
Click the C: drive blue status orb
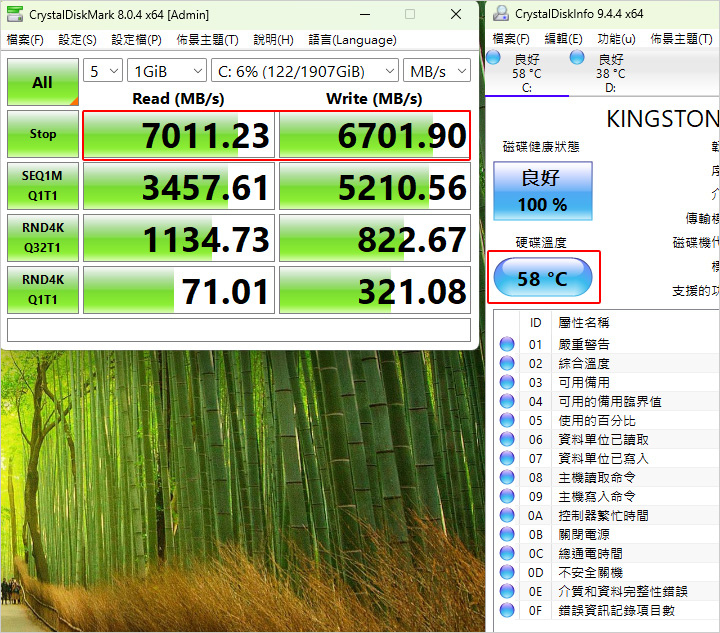coord(493,58)
